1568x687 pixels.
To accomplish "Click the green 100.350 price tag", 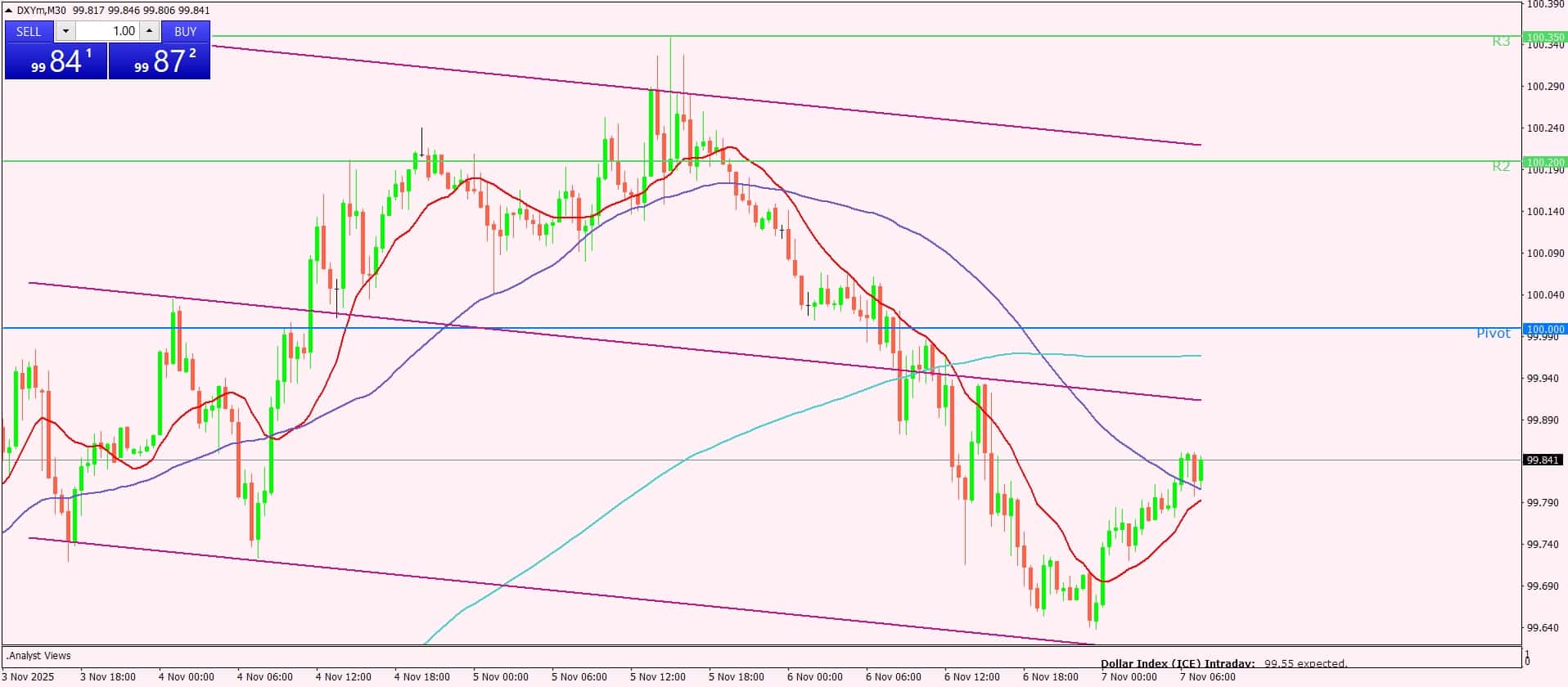I will (x=1544, y=37).
